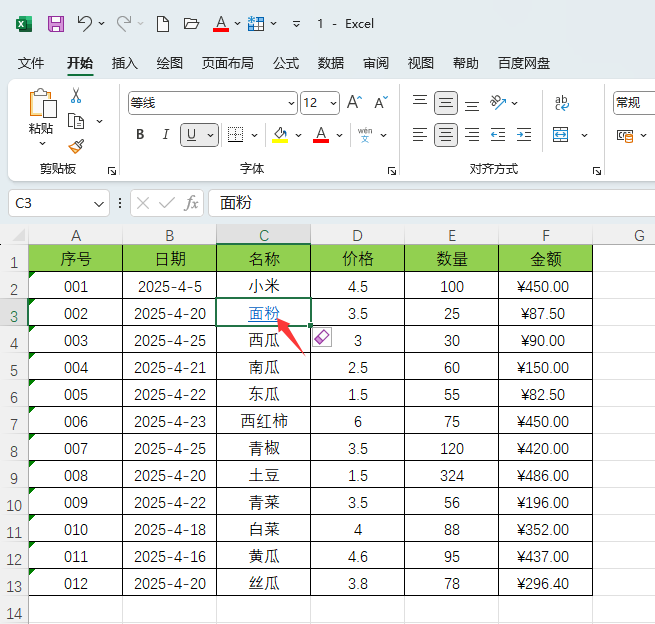Toggle bold formatting
Viewport: 655px width, 624px height.
[140, 134]
